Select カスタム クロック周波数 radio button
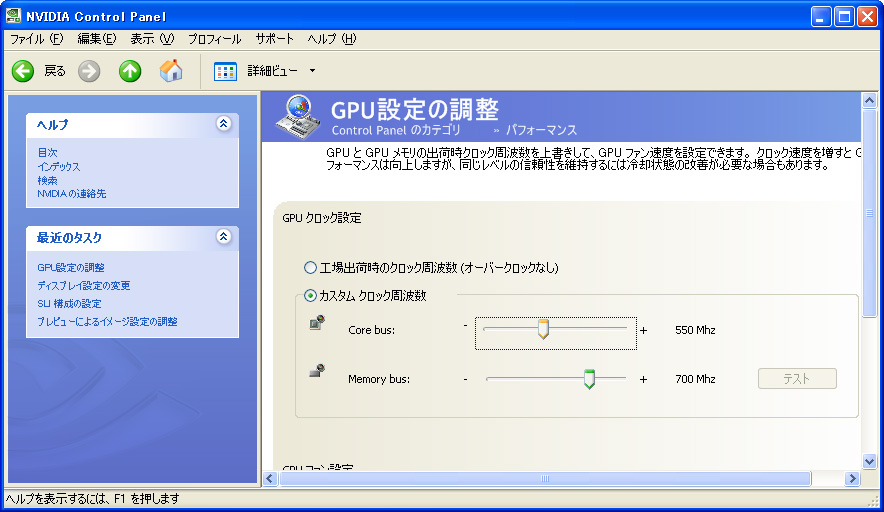 pyautogui.click(x=310, y=295)
